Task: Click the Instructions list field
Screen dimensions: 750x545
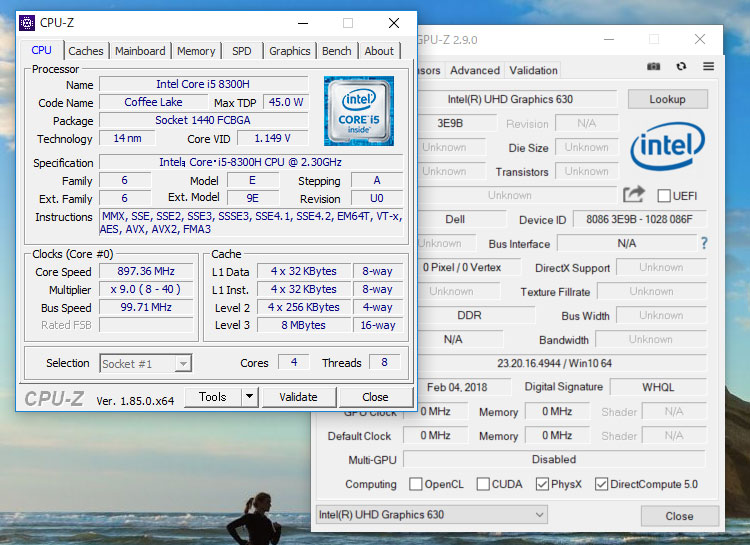Action: point(252,222)
